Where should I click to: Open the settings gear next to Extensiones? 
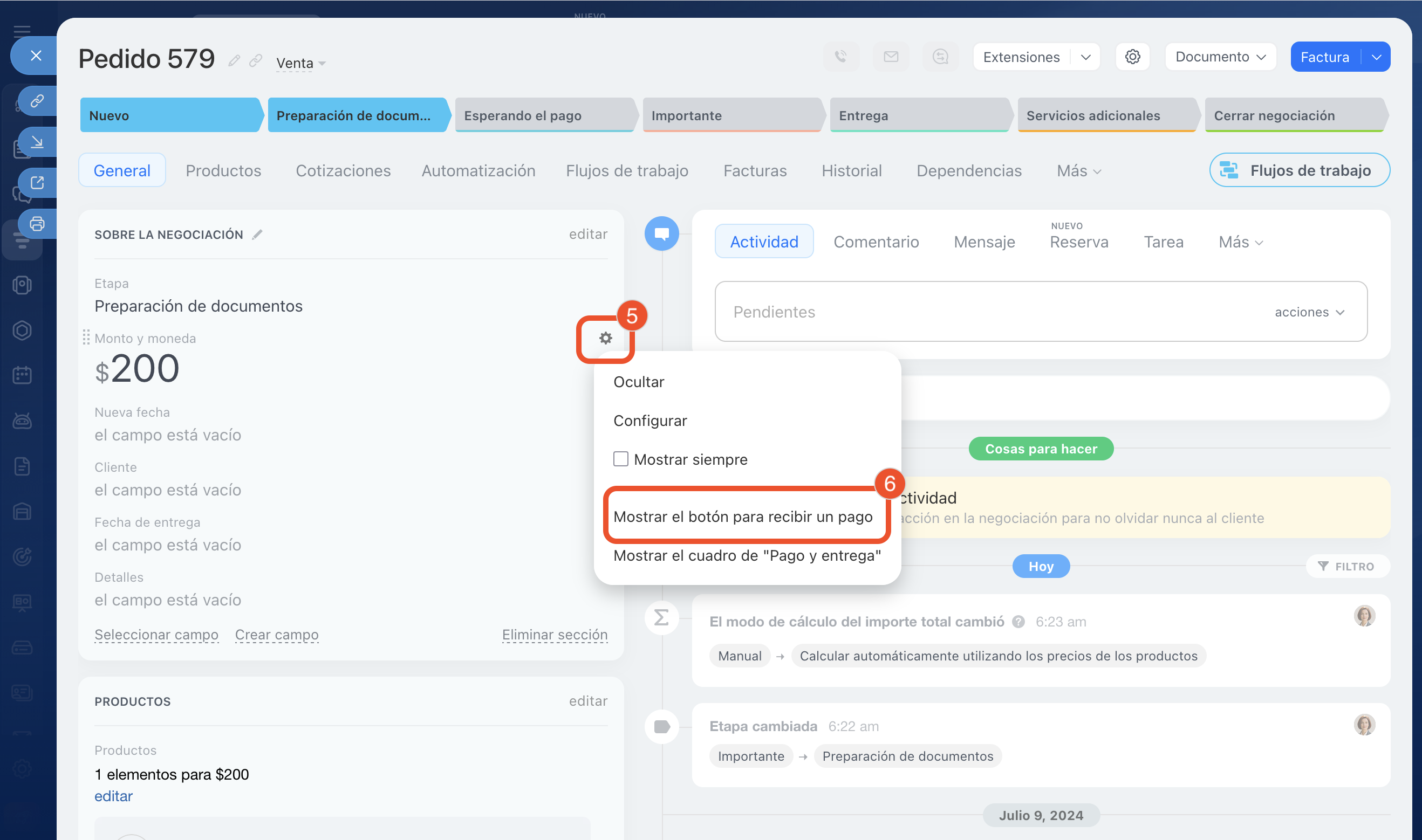[1132, 57]
